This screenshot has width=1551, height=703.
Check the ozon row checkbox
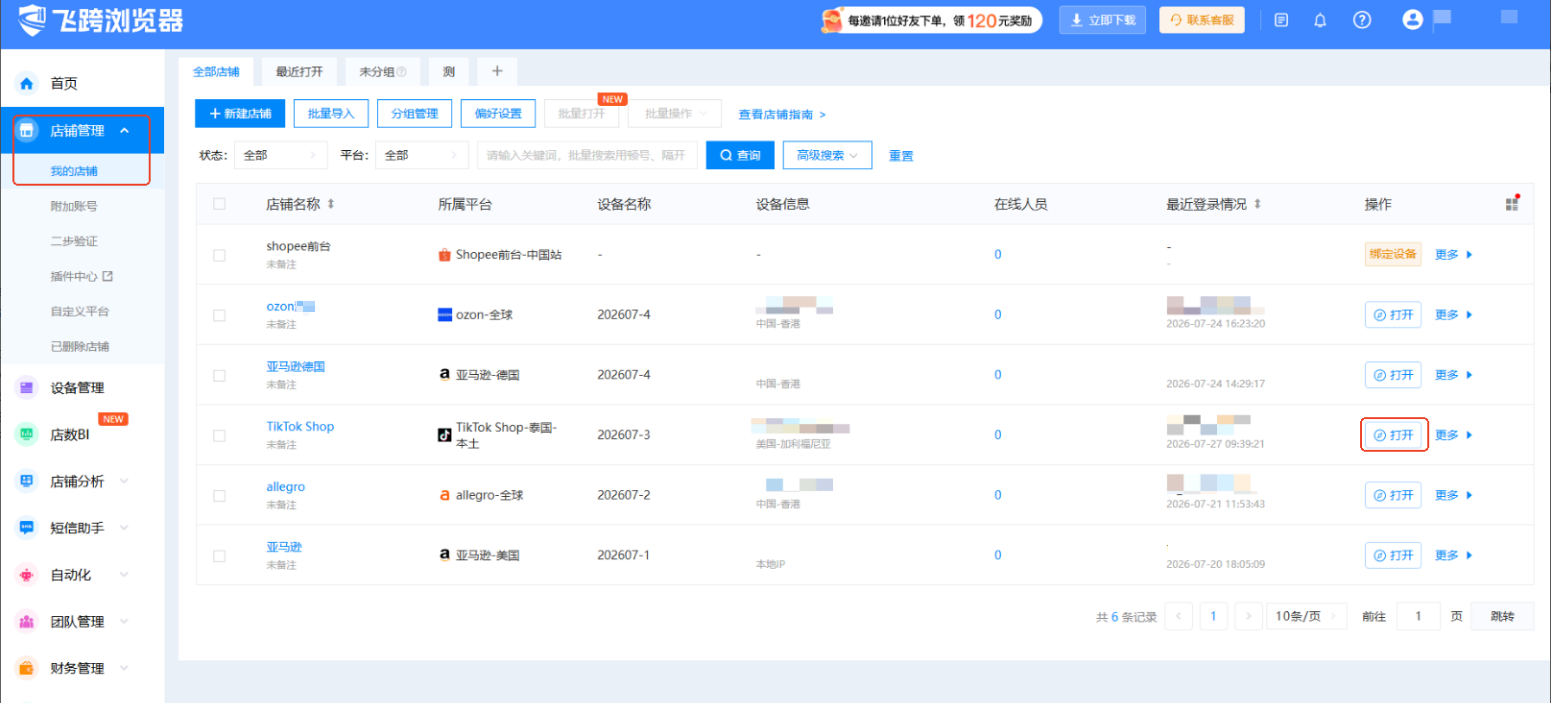point(219,315)
